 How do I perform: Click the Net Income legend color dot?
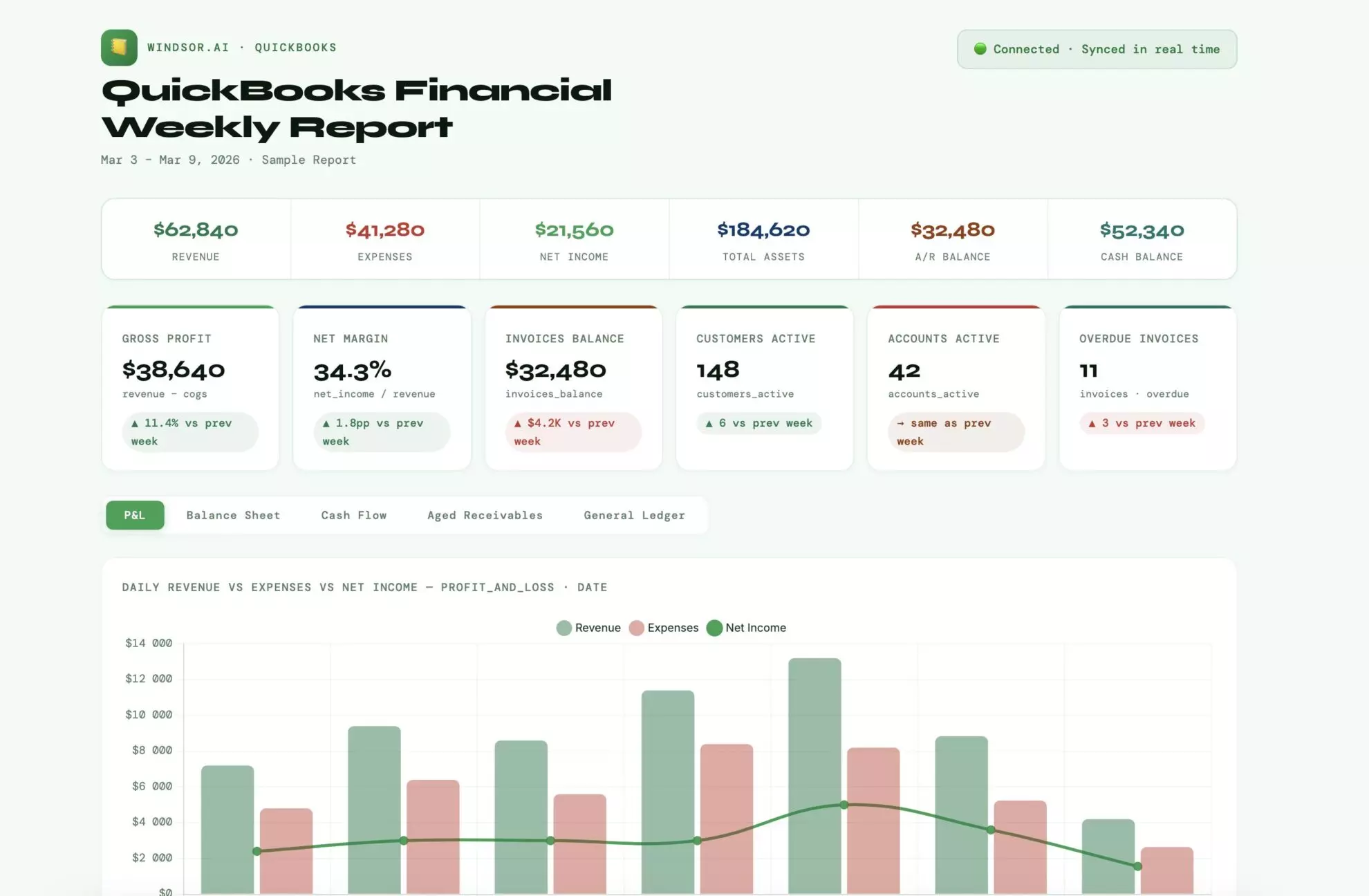click(x=714, y=628)
